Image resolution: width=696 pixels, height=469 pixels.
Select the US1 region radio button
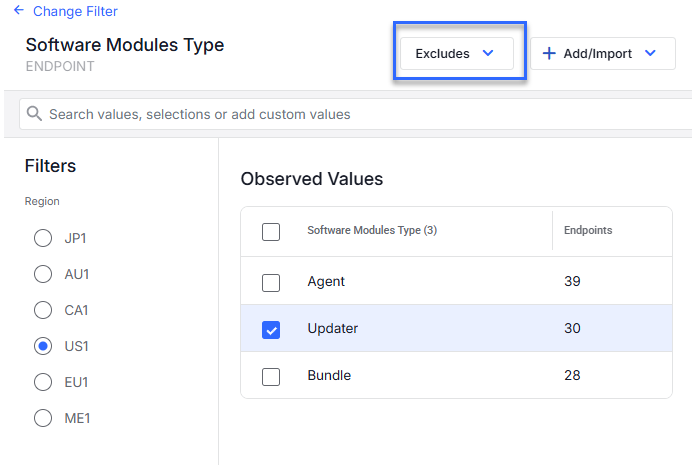coord(43,346)
